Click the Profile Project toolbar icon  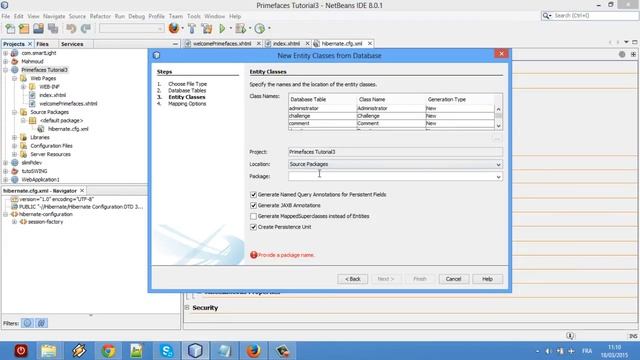tap(260, 29)
